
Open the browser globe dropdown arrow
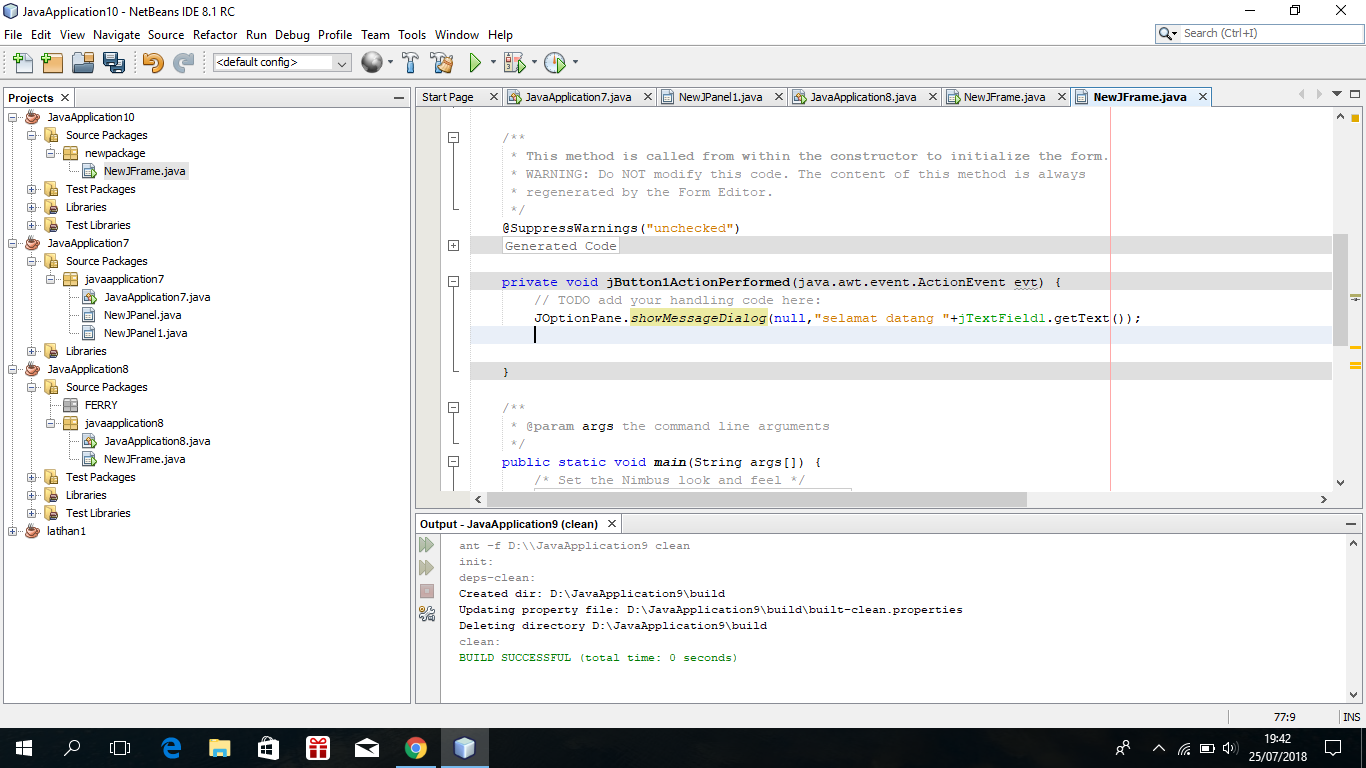coord(390,63)
